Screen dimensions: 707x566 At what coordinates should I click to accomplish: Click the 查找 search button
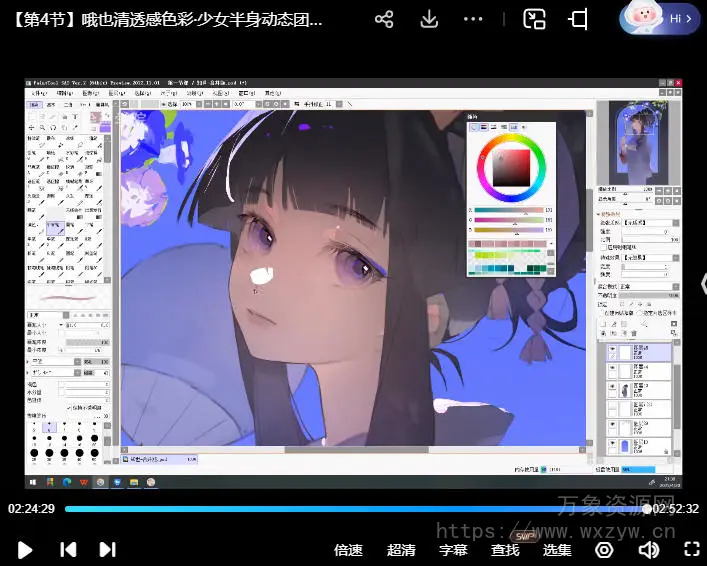pyautogui.click(x=505, y=549)
